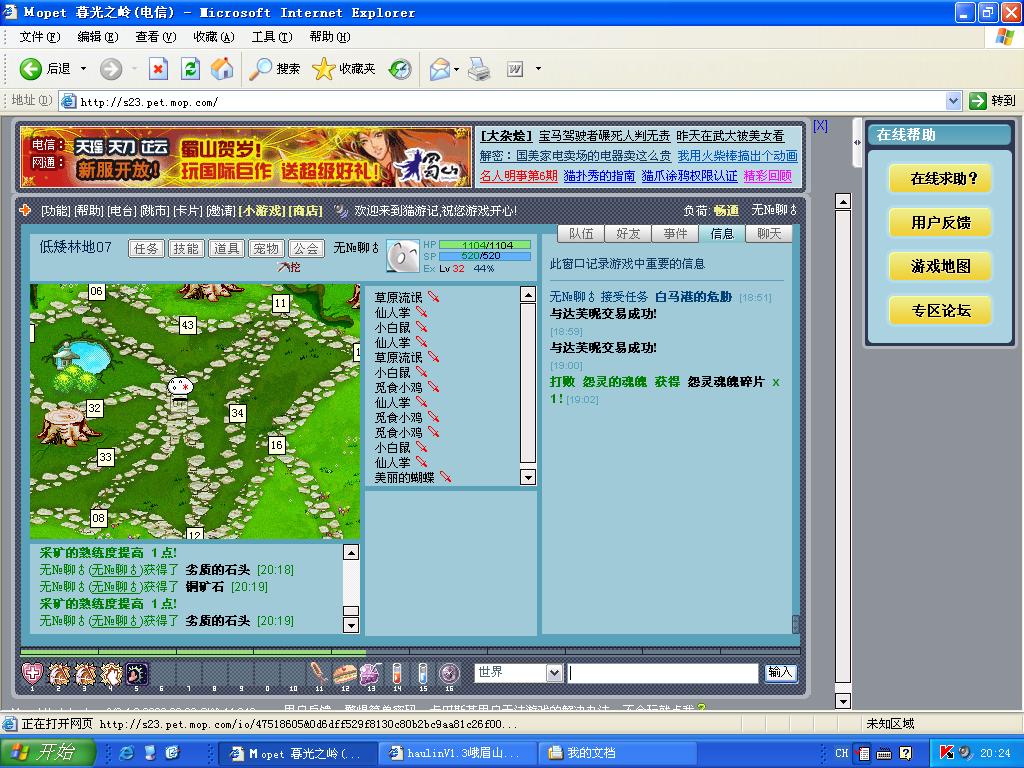Open the 公会 guild button

click(x=306, y=249)
